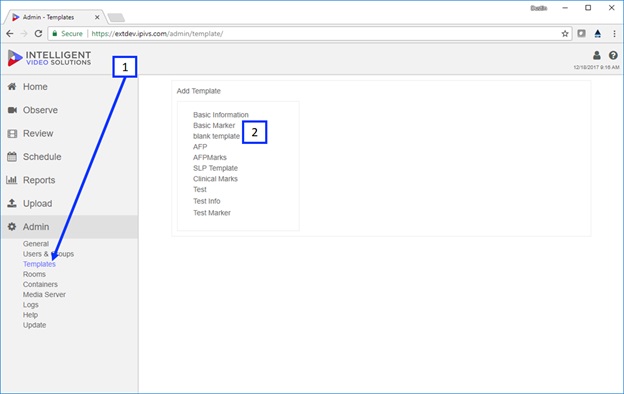The width and height of the screenshot is (624, 394).
Task: Open Update admin submenu
Action: point(34,325)
